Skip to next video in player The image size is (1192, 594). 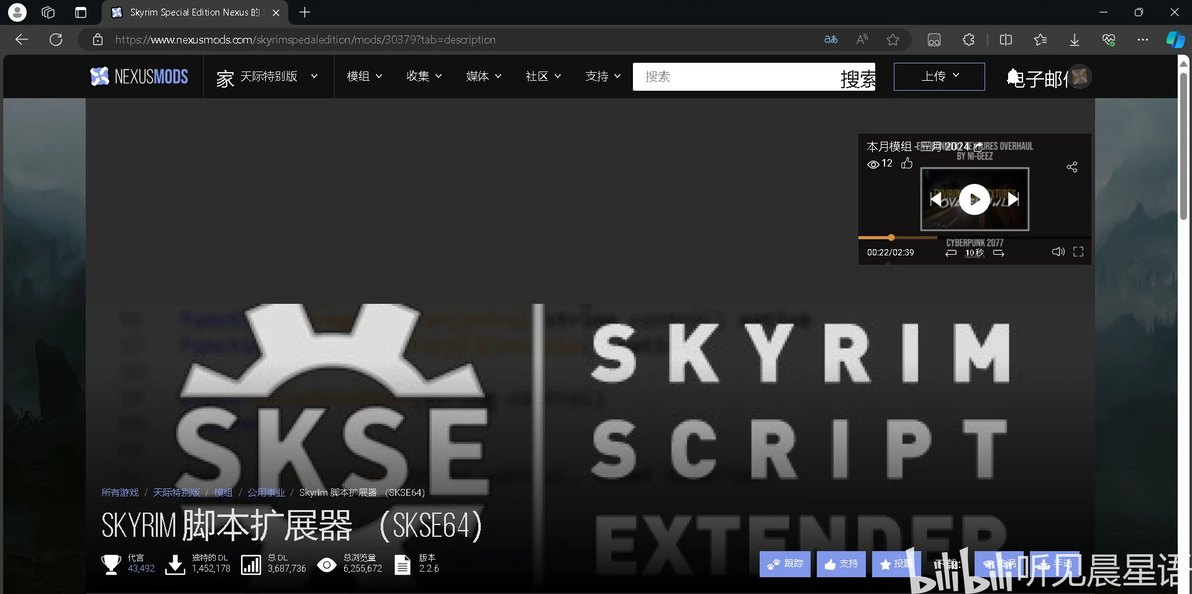click(1012, 199)
